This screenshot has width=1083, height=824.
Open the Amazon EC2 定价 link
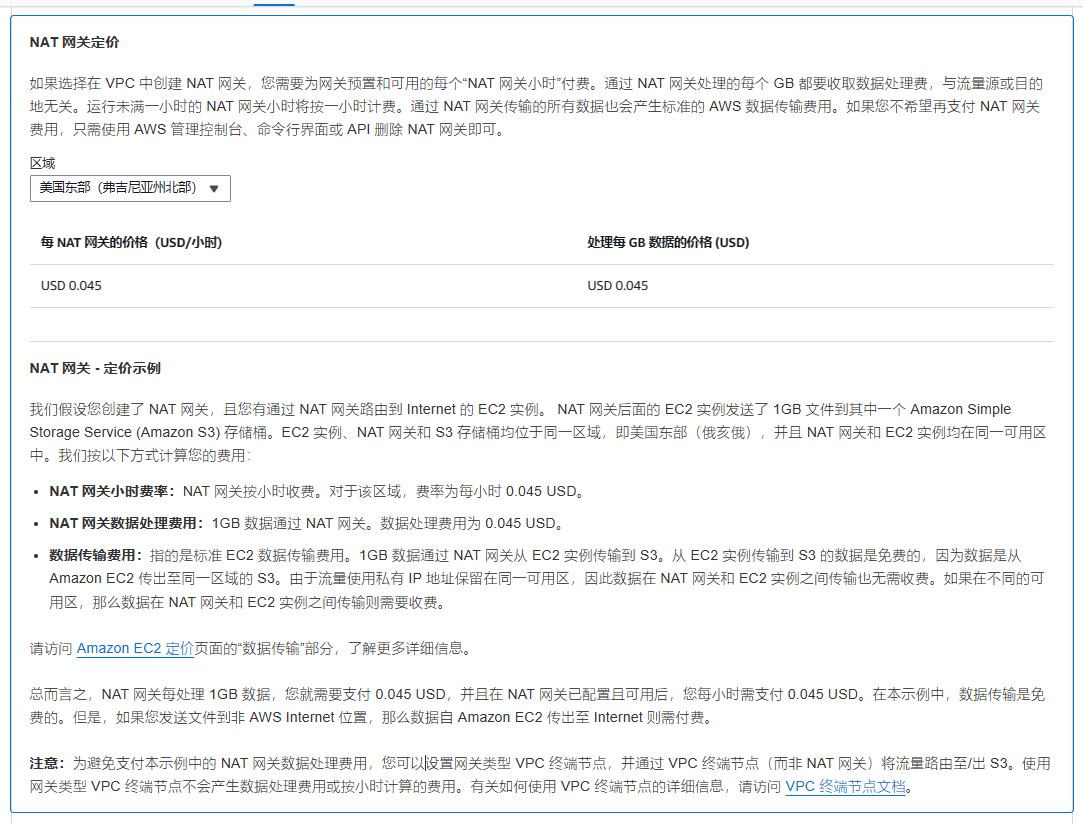click(x=135, y=649)
